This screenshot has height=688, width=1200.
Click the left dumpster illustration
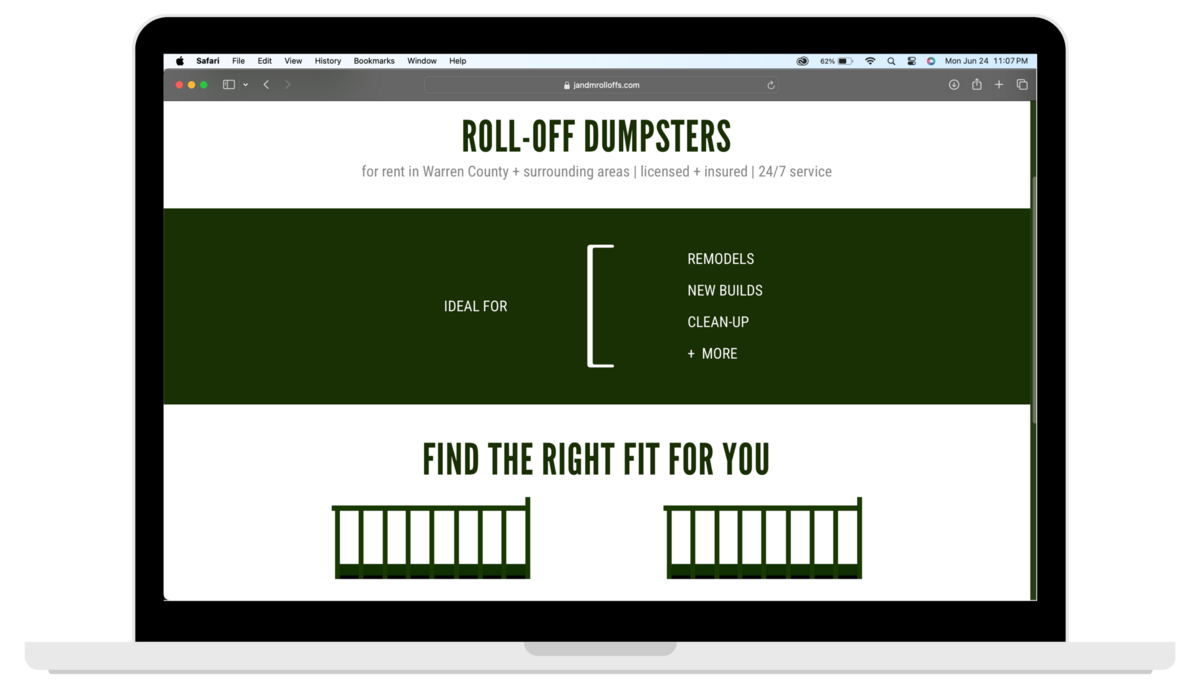(x=431, y=538)
